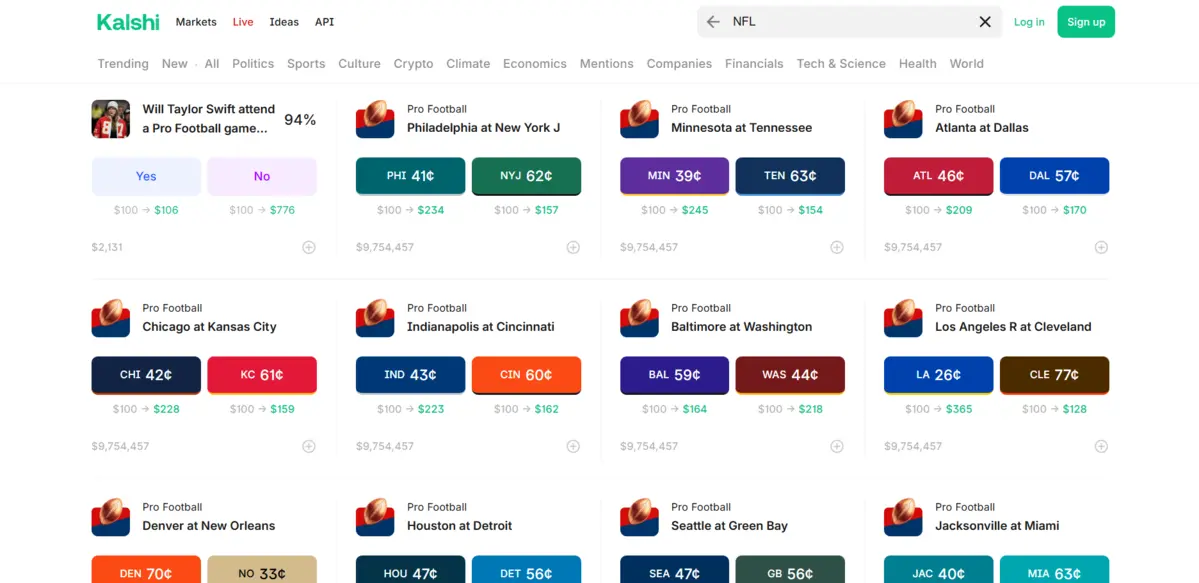Open Taylor Swift market thumbnail

[x=111, y=119]
